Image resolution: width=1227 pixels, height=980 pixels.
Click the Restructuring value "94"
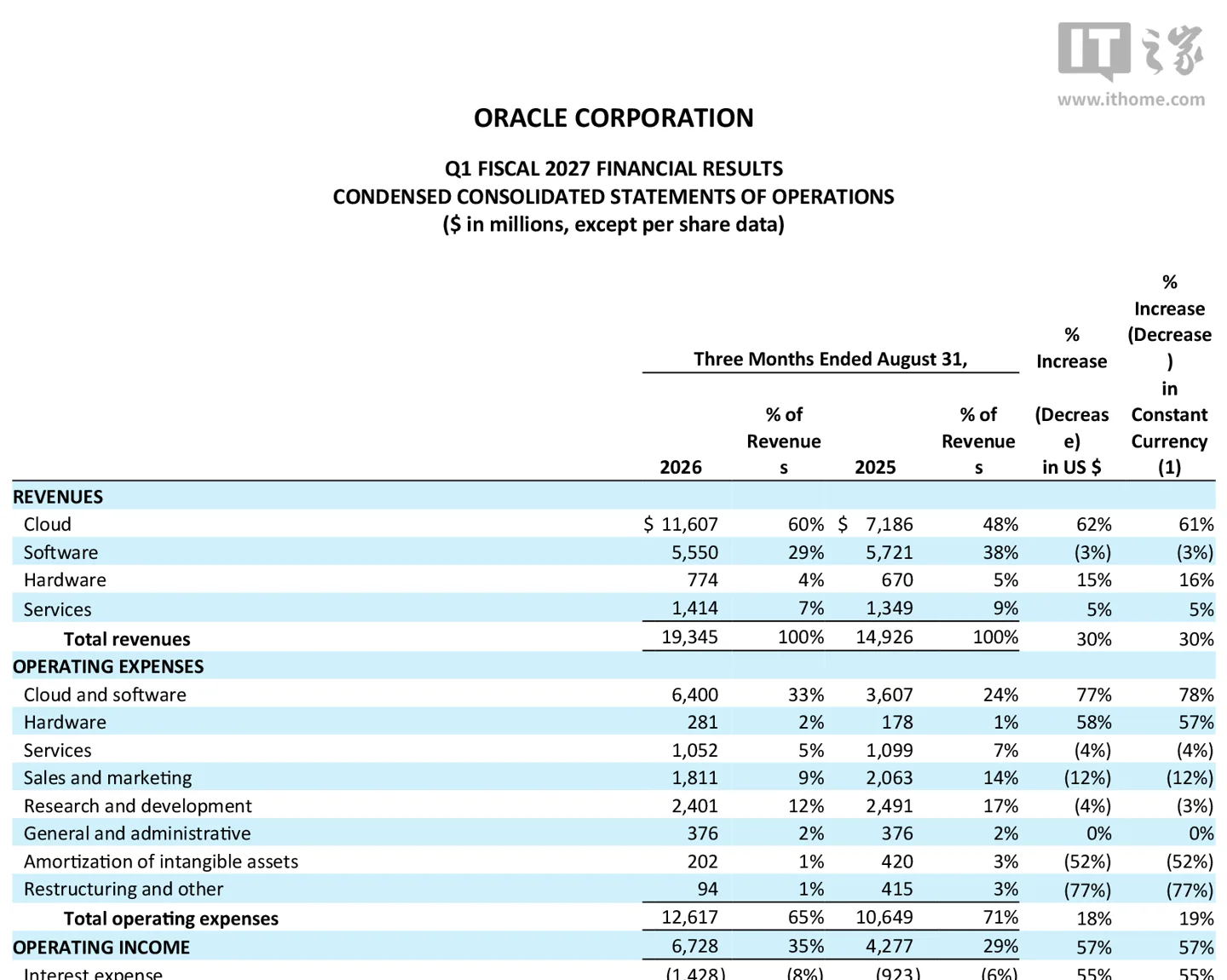pos(707,889)
